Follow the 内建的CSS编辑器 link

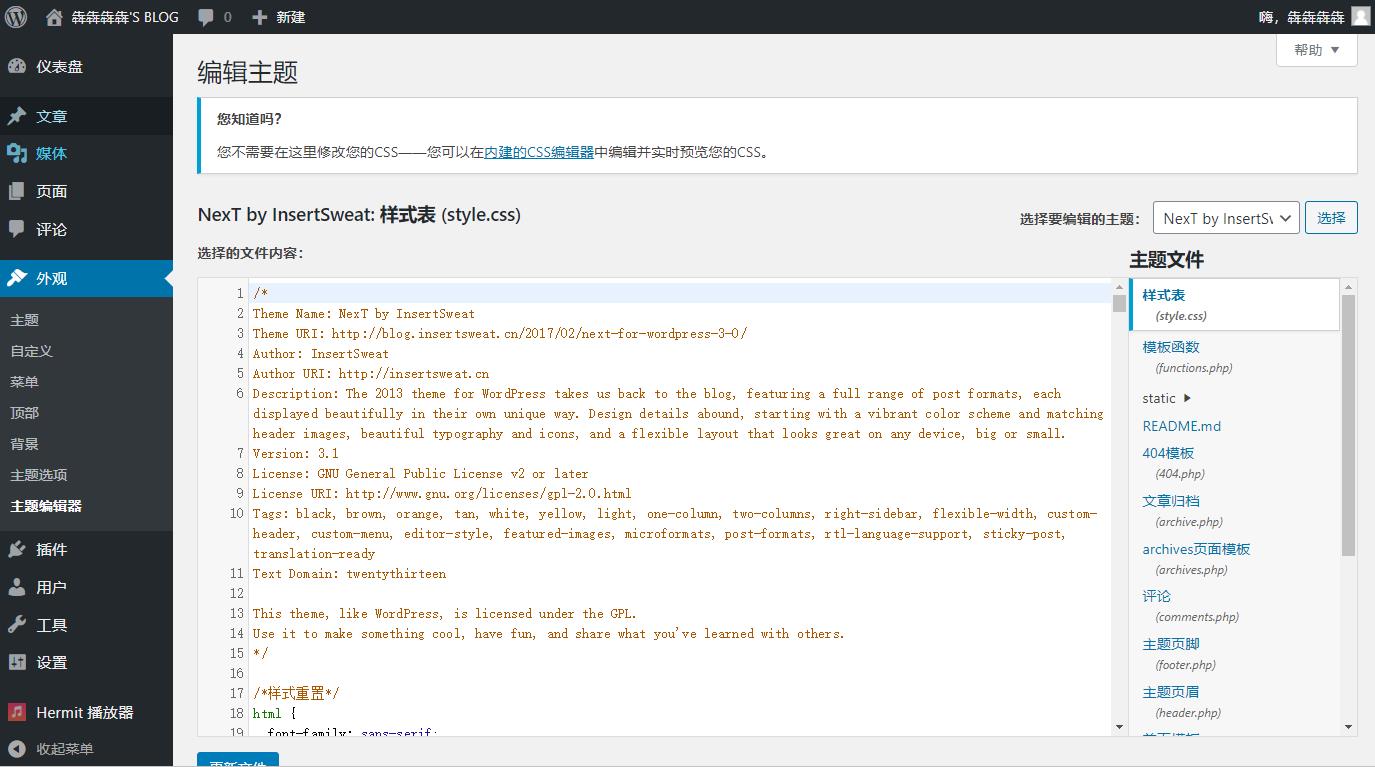pyautogui.click(x=539, y=153)
